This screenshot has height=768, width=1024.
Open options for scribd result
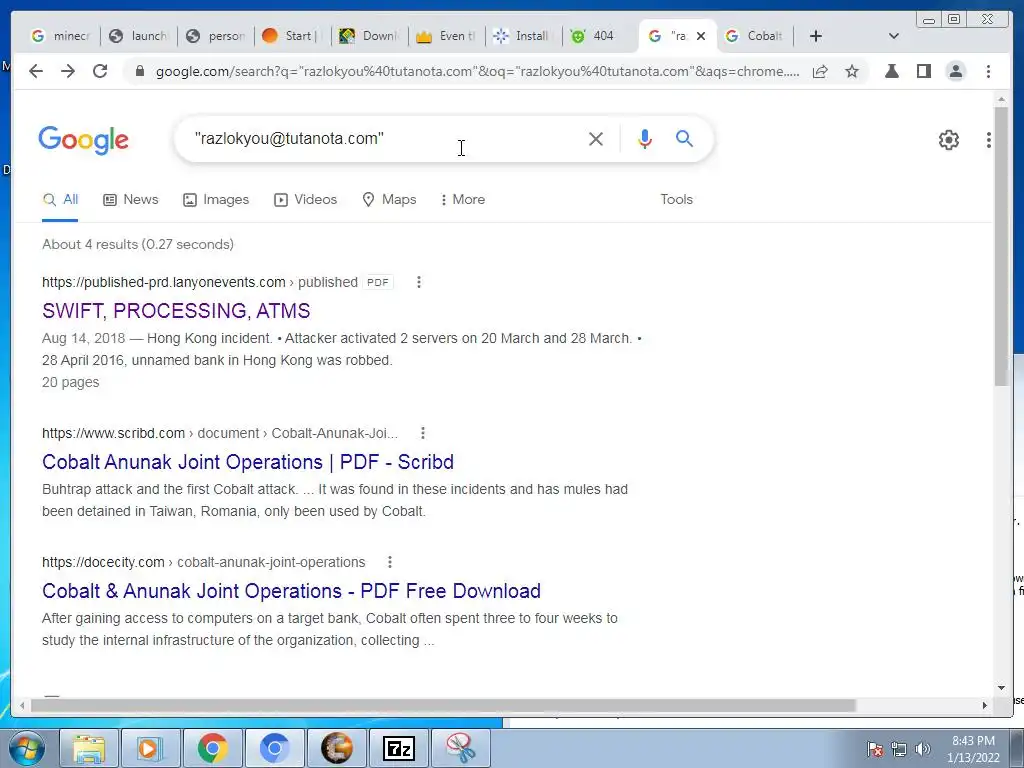click(423, 433)
